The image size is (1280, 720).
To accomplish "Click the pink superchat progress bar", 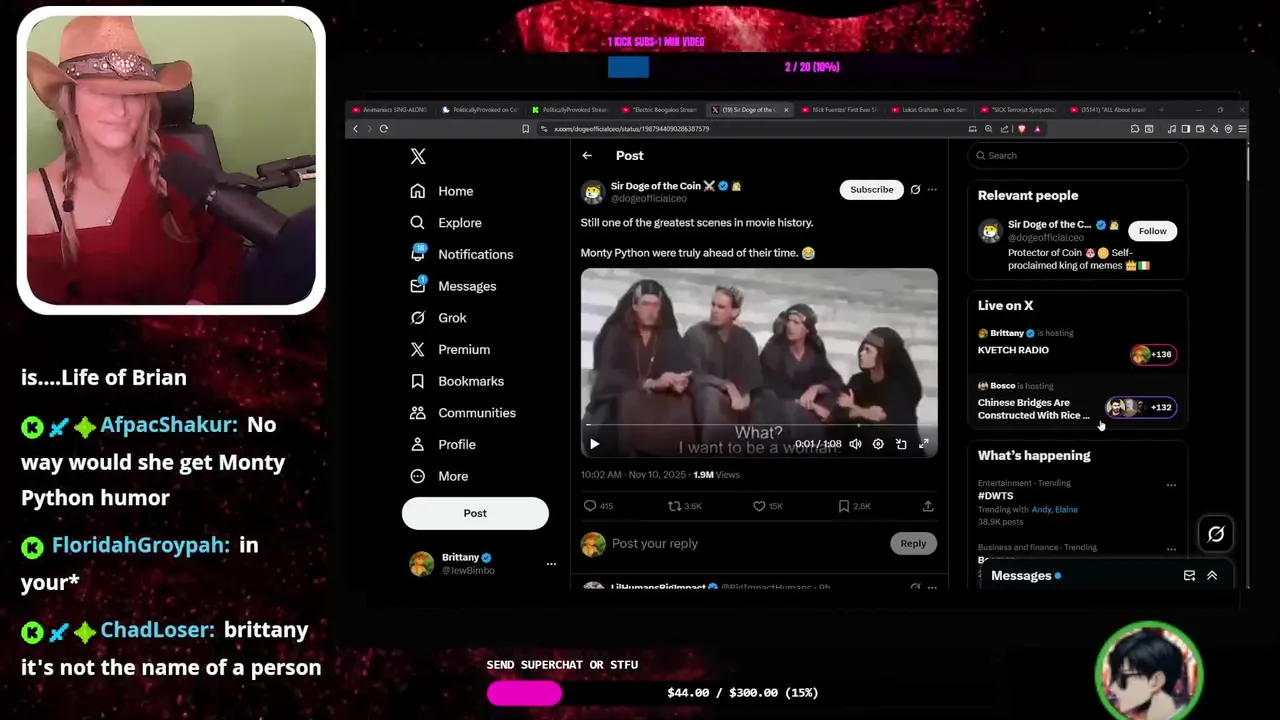I will pyautogui.click(x=524, y=693).
